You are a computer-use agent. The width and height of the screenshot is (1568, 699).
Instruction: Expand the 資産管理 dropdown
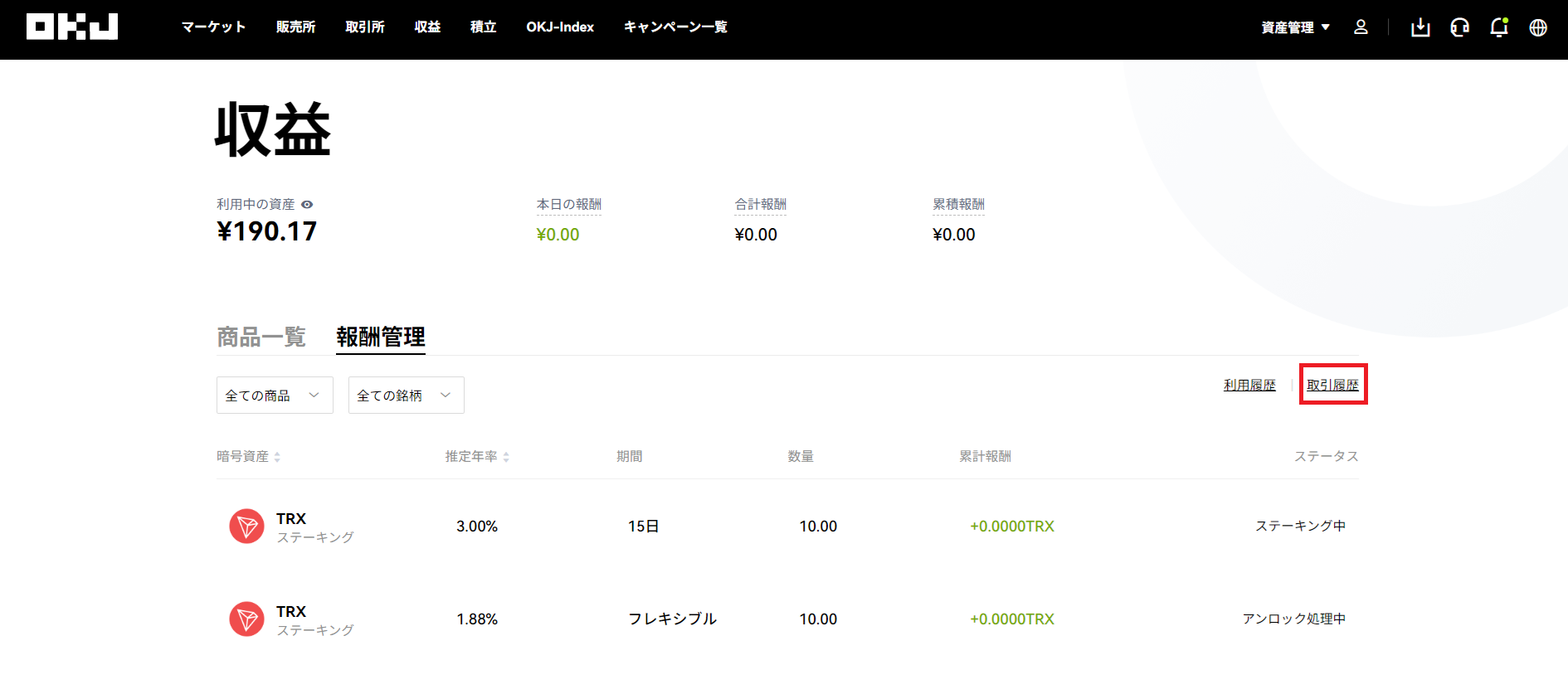(x=1295, y=27)
